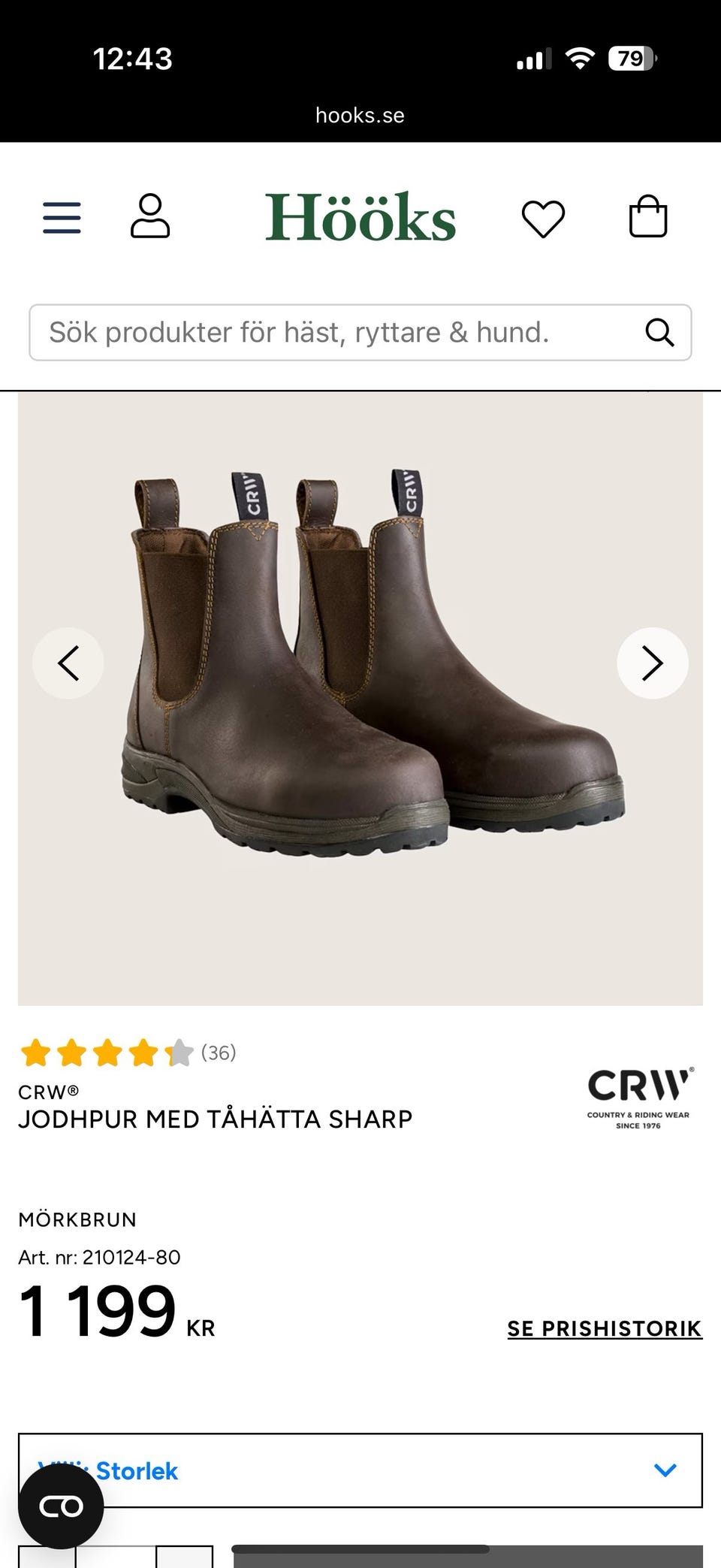Viewport: 721px width, 1568px height.
Task: Tap the hooks.se address bar
Action: coord(360,115)
